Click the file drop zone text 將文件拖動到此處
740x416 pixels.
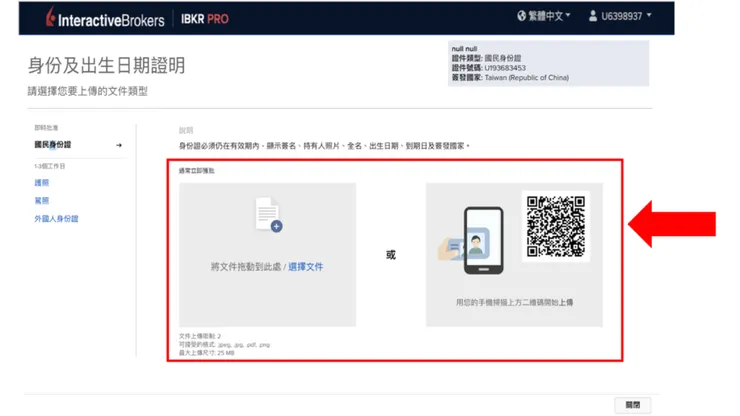(246, 267)
